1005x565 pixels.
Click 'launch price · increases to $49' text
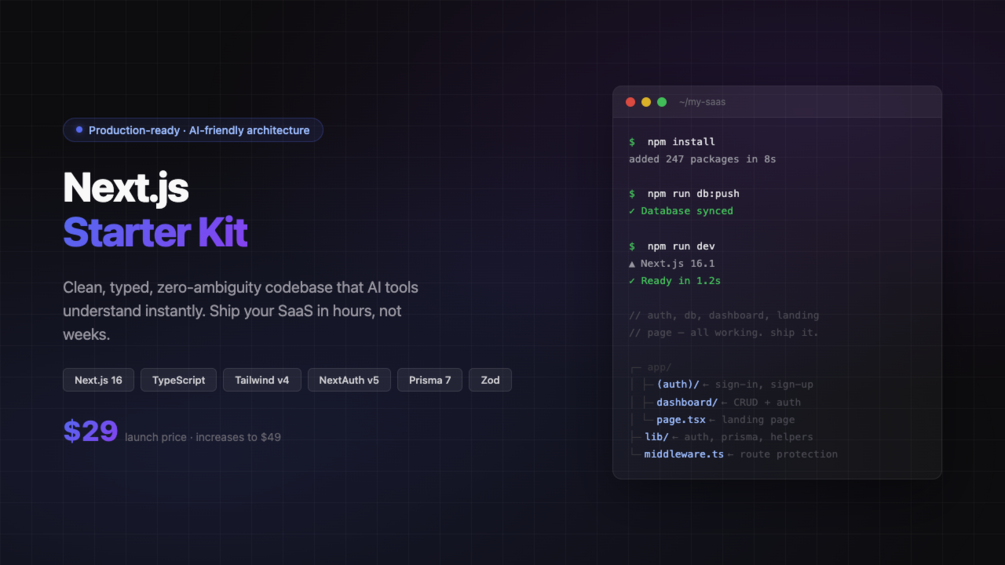(x=203, y=437)
